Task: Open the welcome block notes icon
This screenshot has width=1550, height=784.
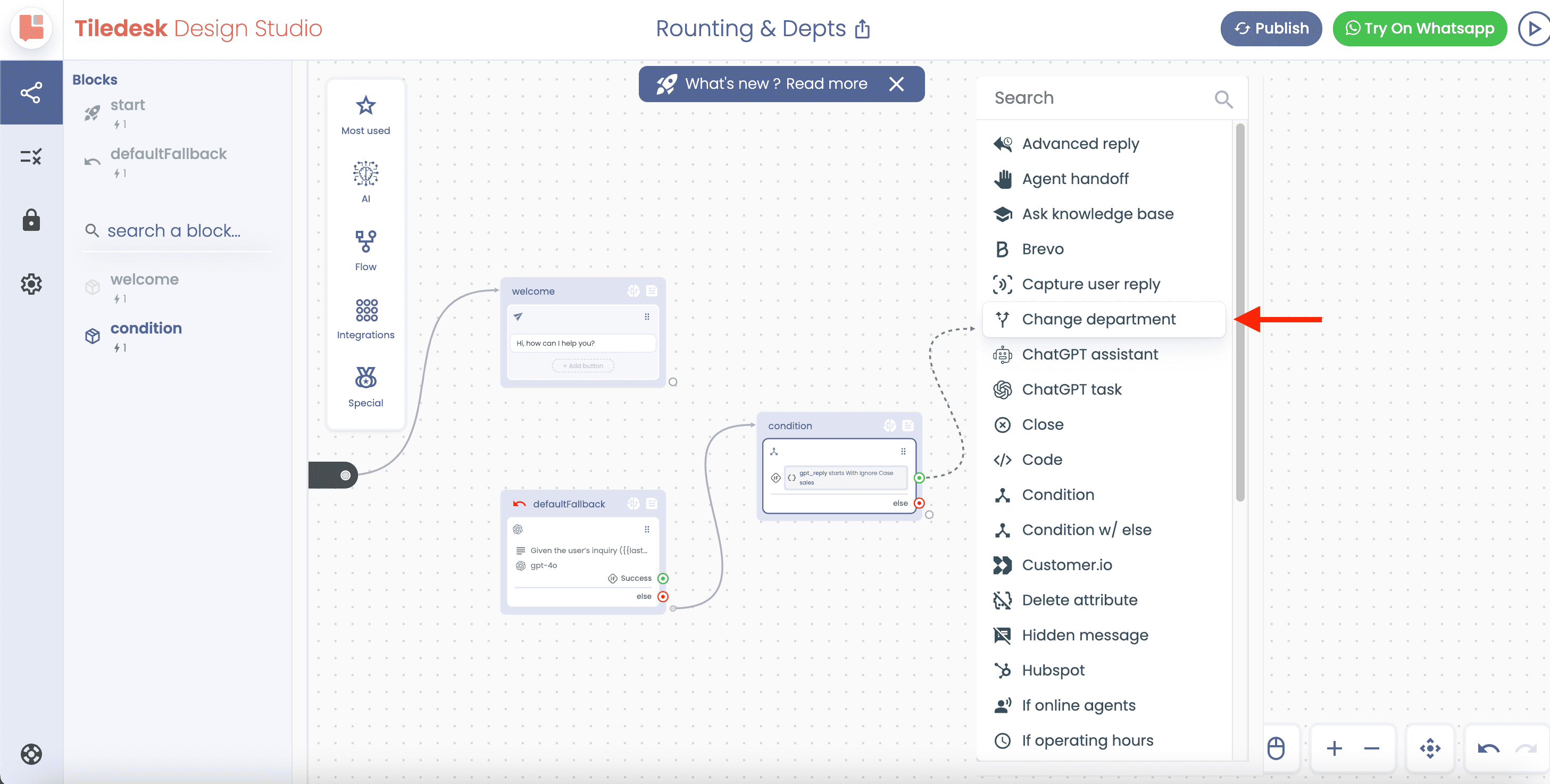Action: coord(652,291)
